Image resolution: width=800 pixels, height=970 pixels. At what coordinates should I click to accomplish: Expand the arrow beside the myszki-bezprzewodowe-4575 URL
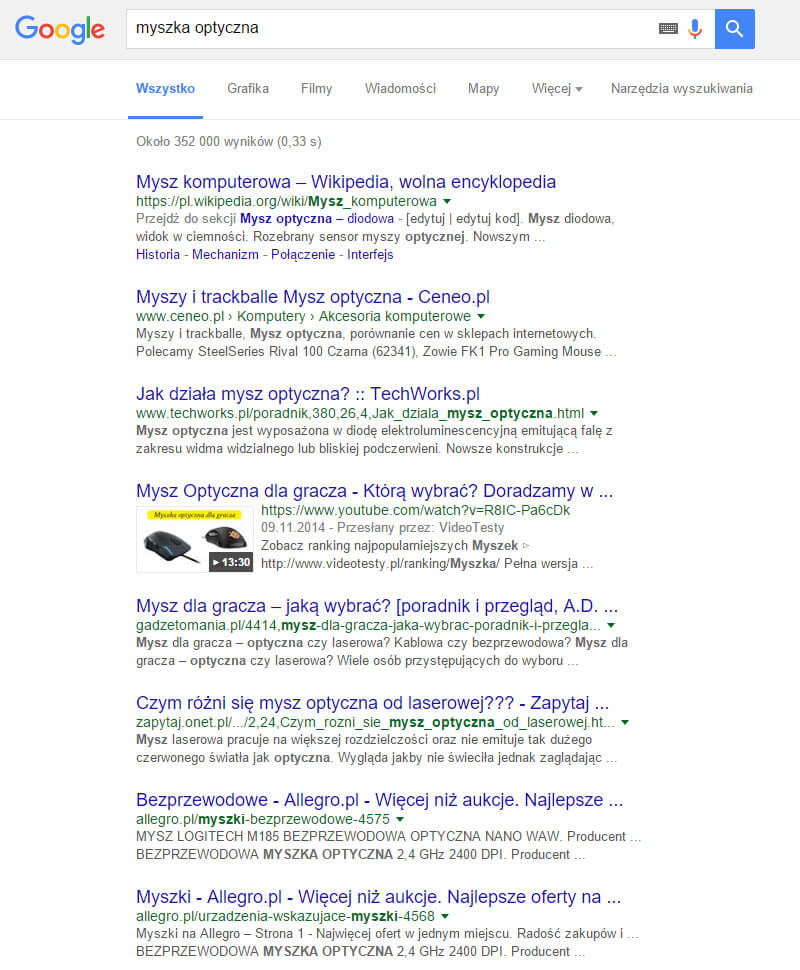click(x=400, y=820)
